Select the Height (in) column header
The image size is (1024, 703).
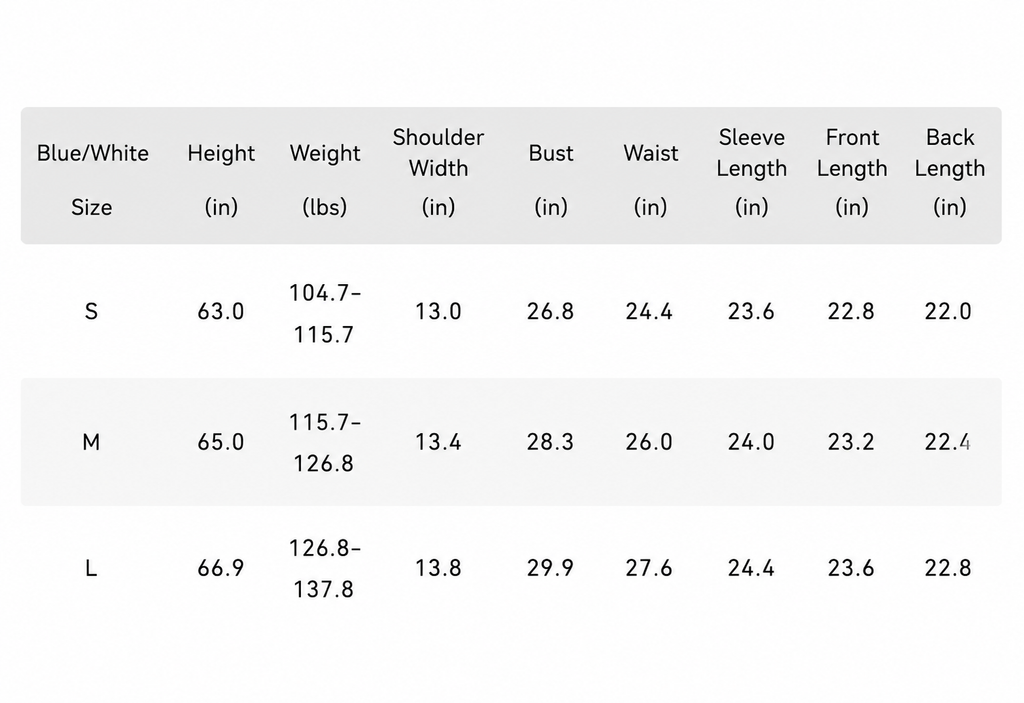221,180
